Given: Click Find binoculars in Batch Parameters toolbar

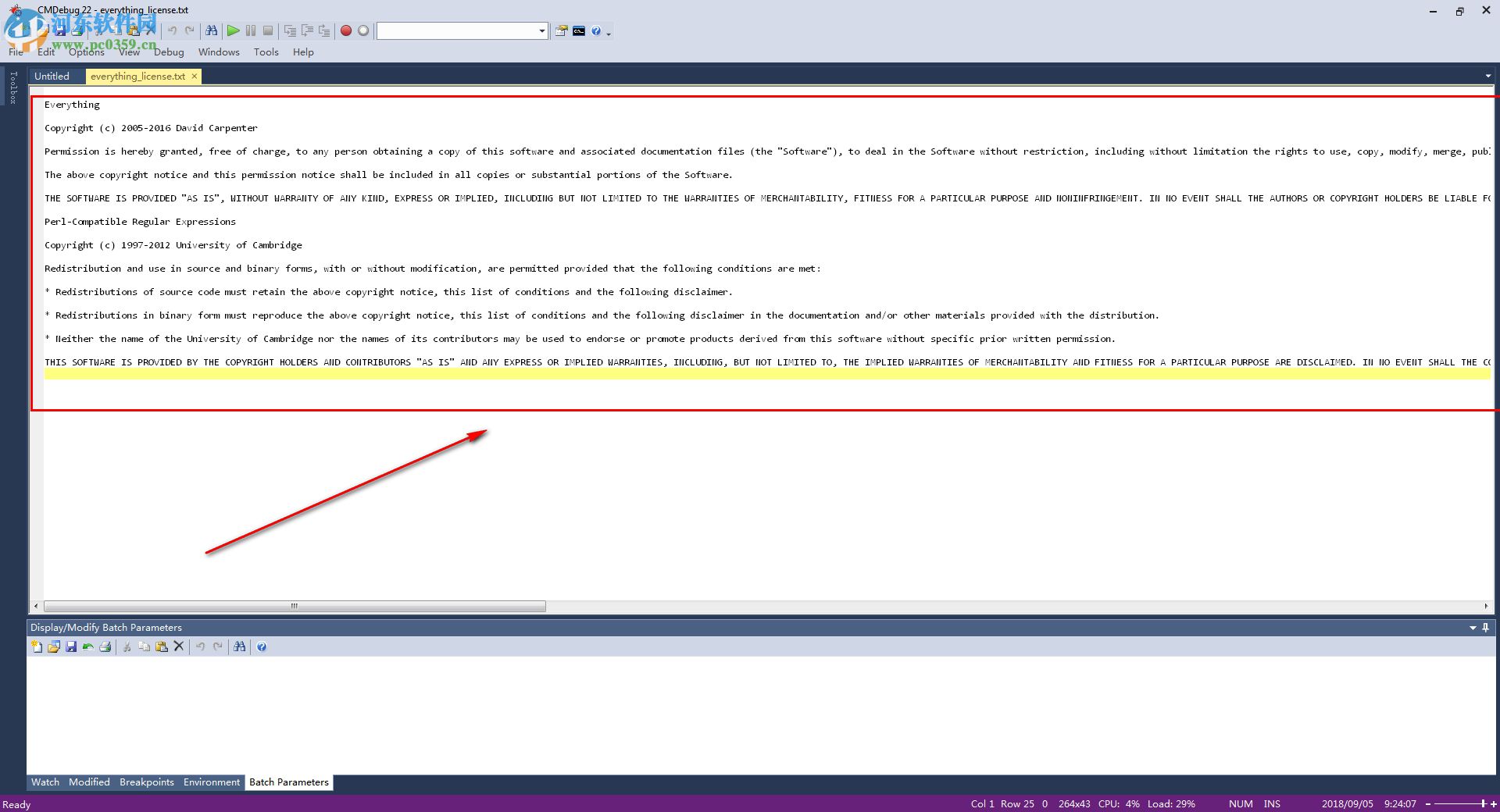Looking at the screenshot, I should [x=240, y=646].
